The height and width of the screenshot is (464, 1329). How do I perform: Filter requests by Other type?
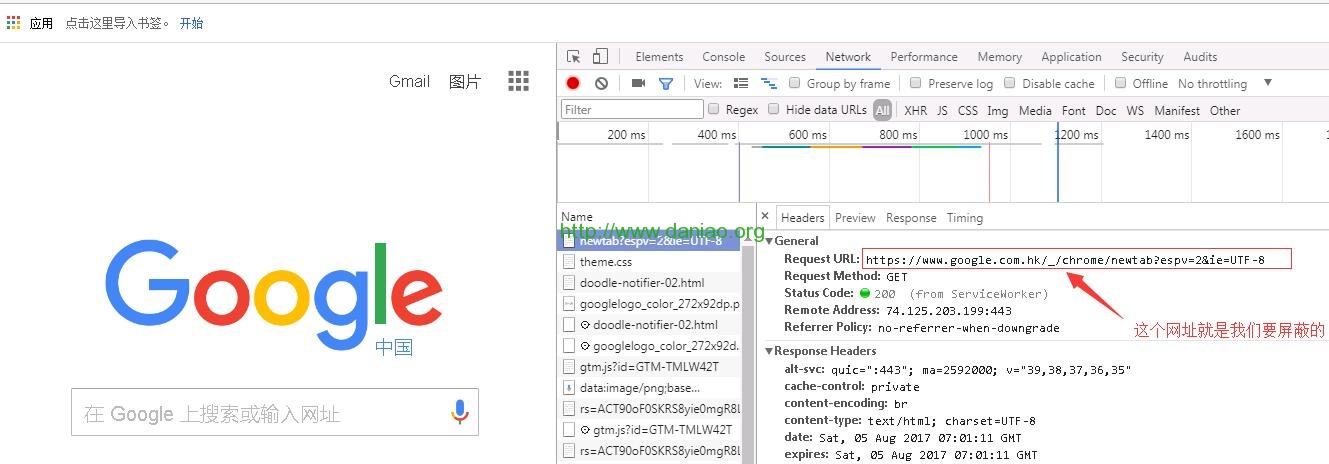click(x=1225, y=110)
